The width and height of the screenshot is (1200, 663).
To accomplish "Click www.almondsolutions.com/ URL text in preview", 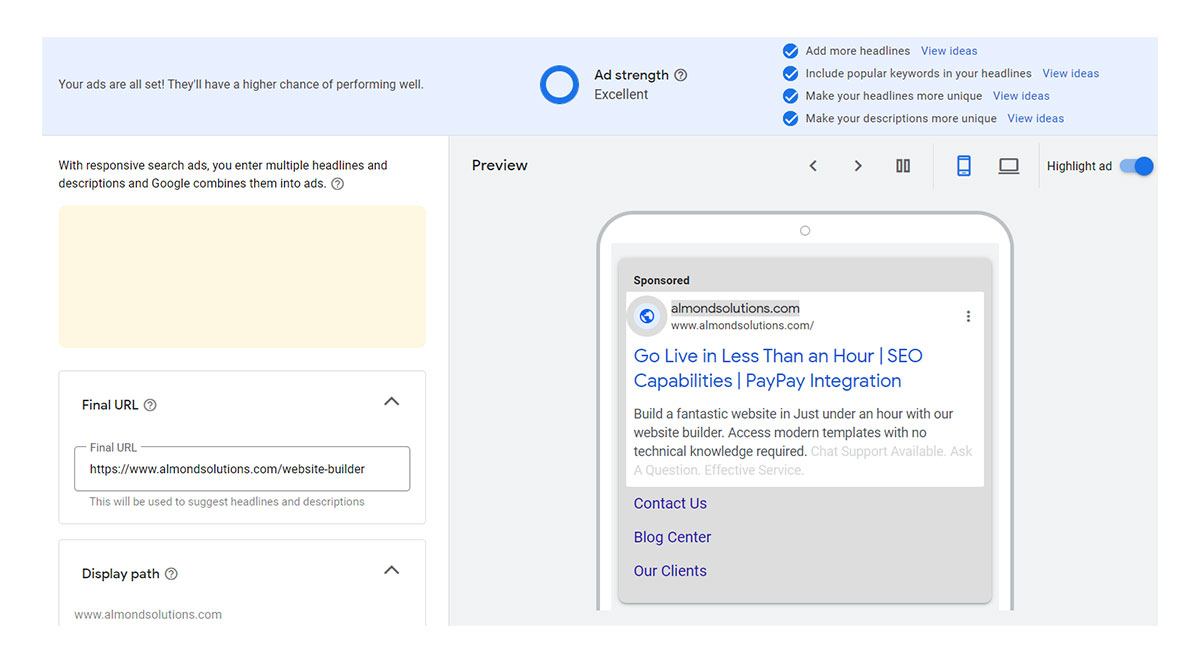I will point(742,326).
